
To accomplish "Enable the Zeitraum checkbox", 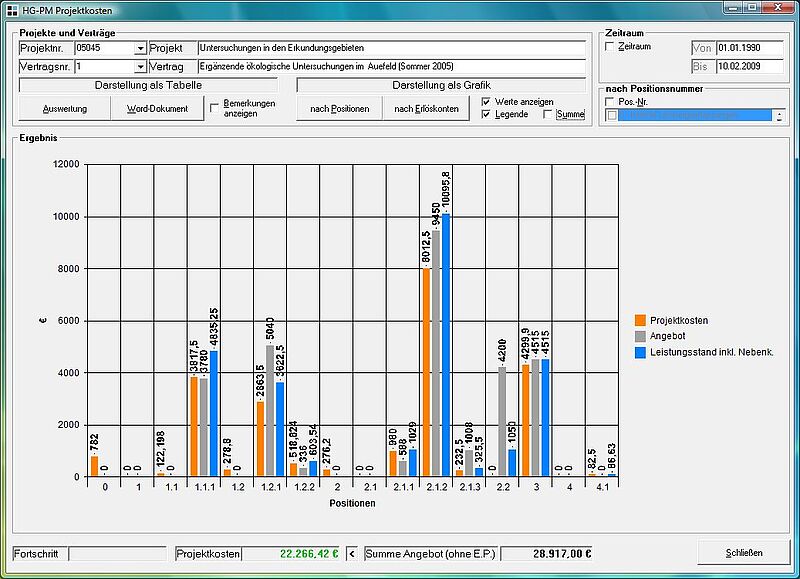I will click(611, 47).
